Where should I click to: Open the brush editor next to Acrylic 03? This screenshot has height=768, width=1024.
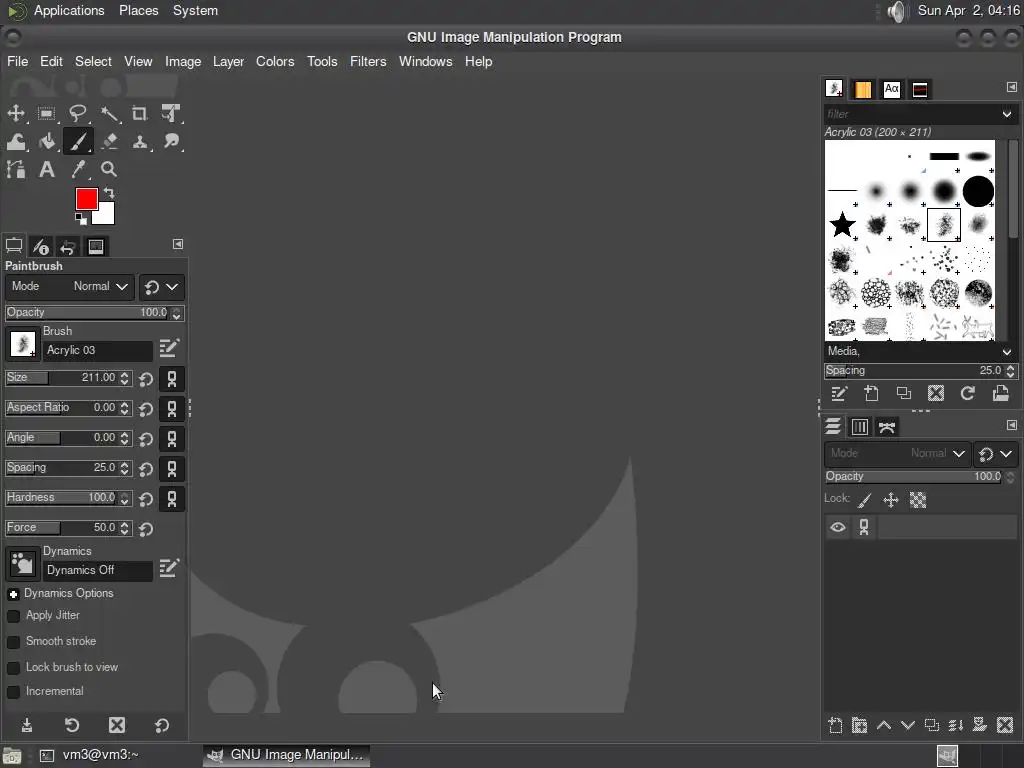tap(169, 348)
